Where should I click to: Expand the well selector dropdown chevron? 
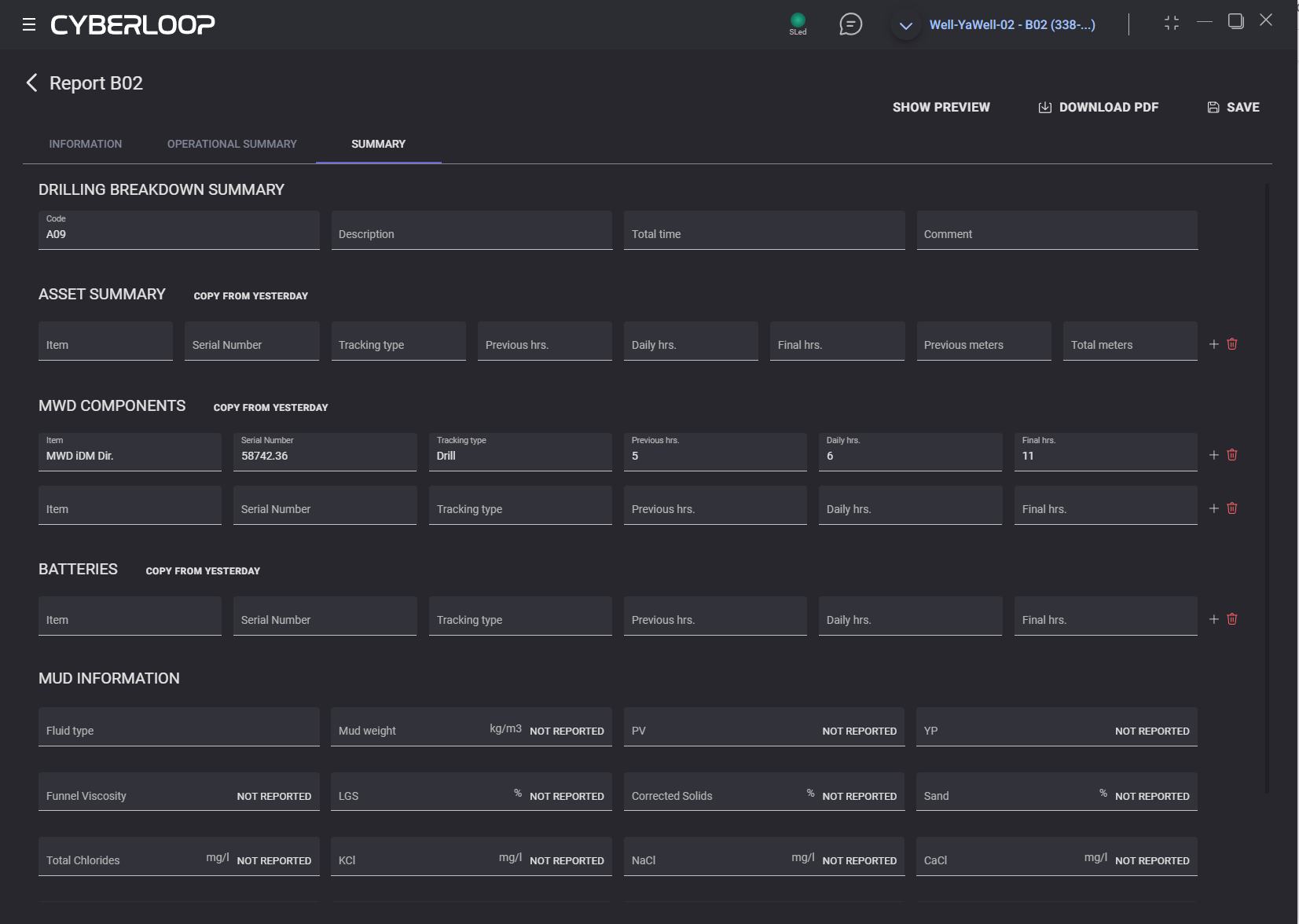pyautogui.click(x=905, y=26)
